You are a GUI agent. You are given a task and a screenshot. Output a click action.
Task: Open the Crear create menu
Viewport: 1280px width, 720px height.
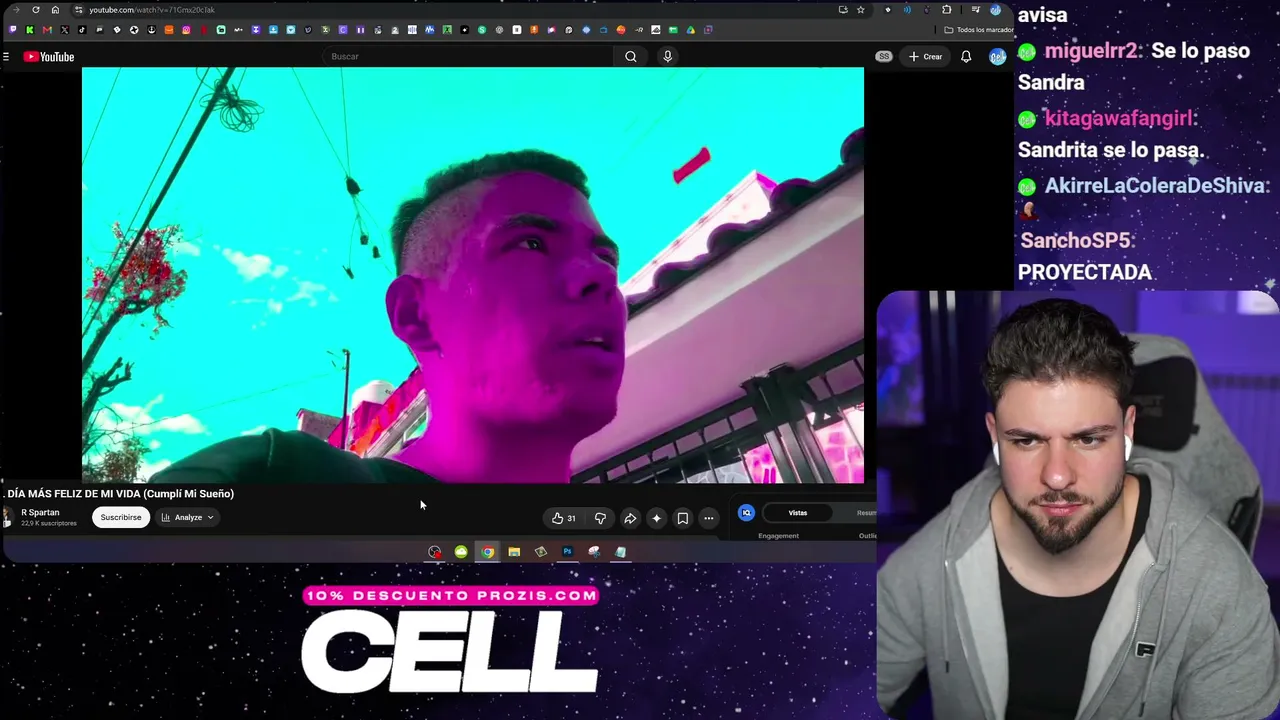pos(926,57)
